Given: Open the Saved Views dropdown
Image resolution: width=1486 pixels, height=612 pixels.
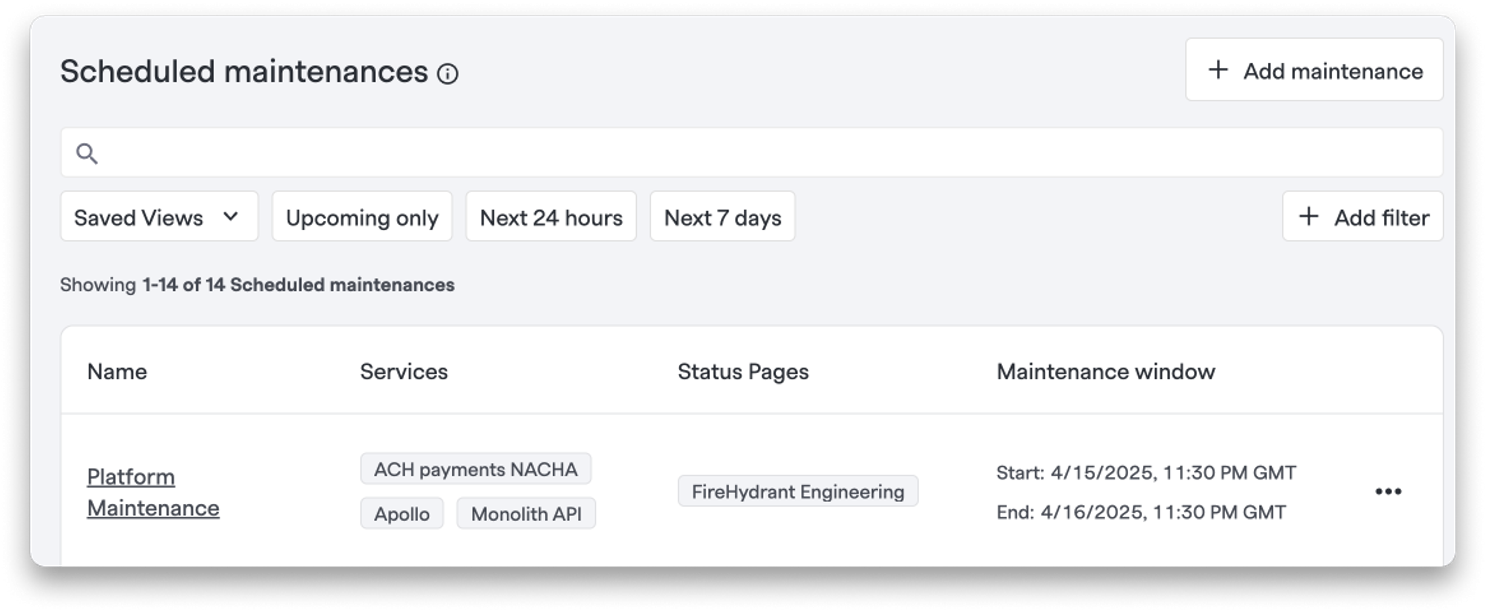Looking at the screenshot, I should [159, 217].
